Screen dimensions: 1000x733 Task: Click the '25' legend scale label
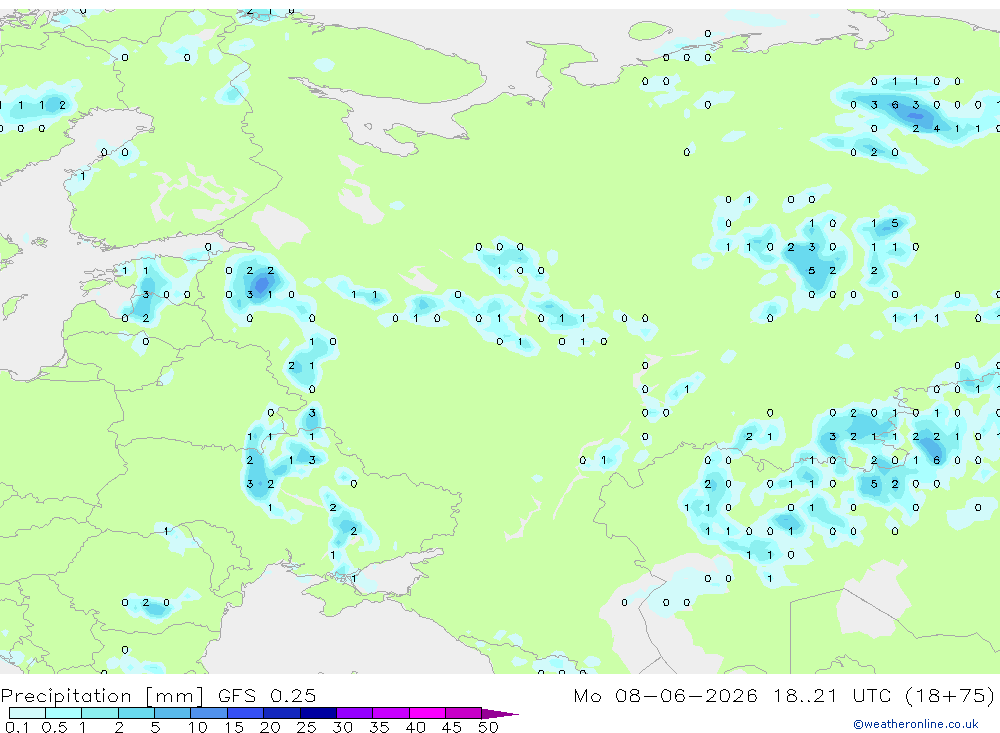pyautogui.click(x=306, y=727)
